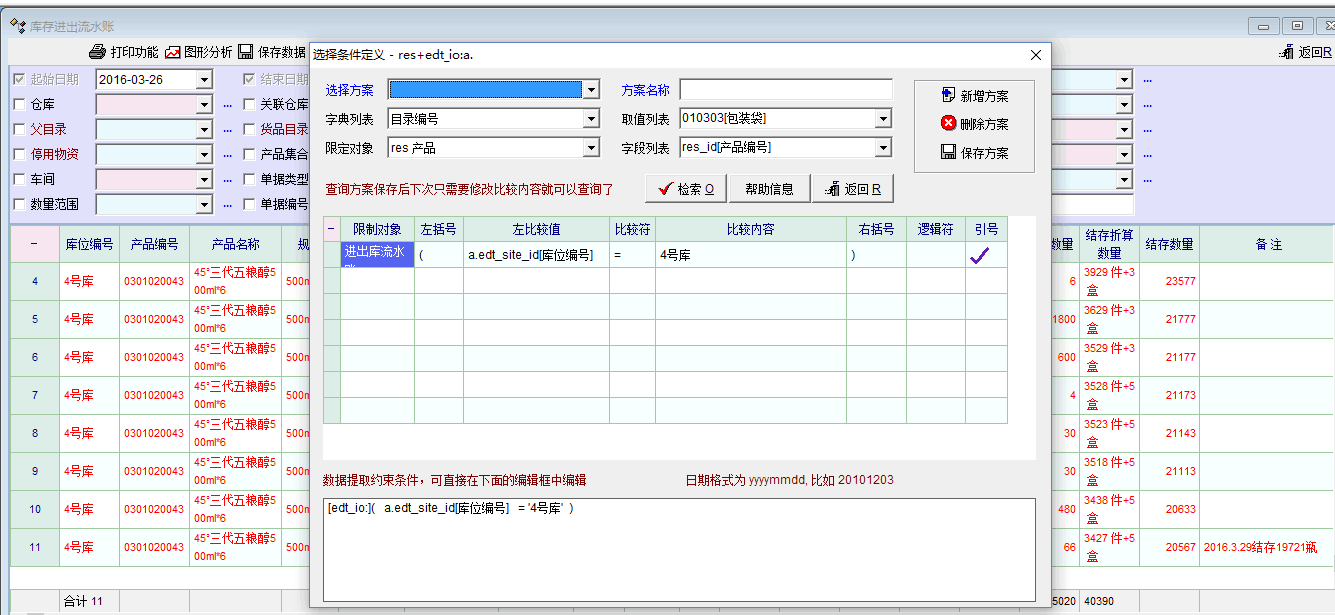
Task: Click the 帮助信息 button
Action: [769, 189]
